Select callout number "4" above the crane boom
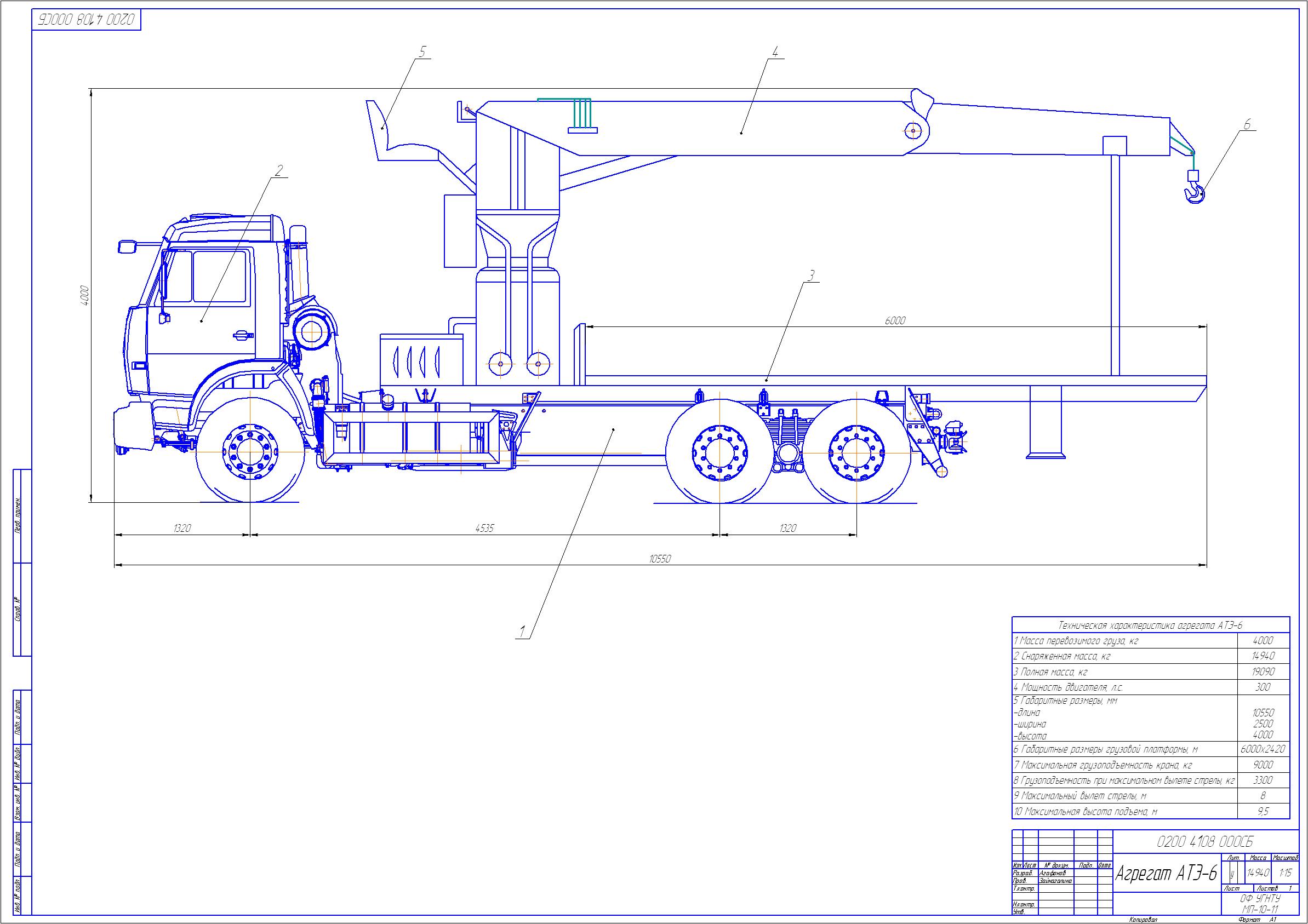1308x924 pixels. tap(775, 51)
